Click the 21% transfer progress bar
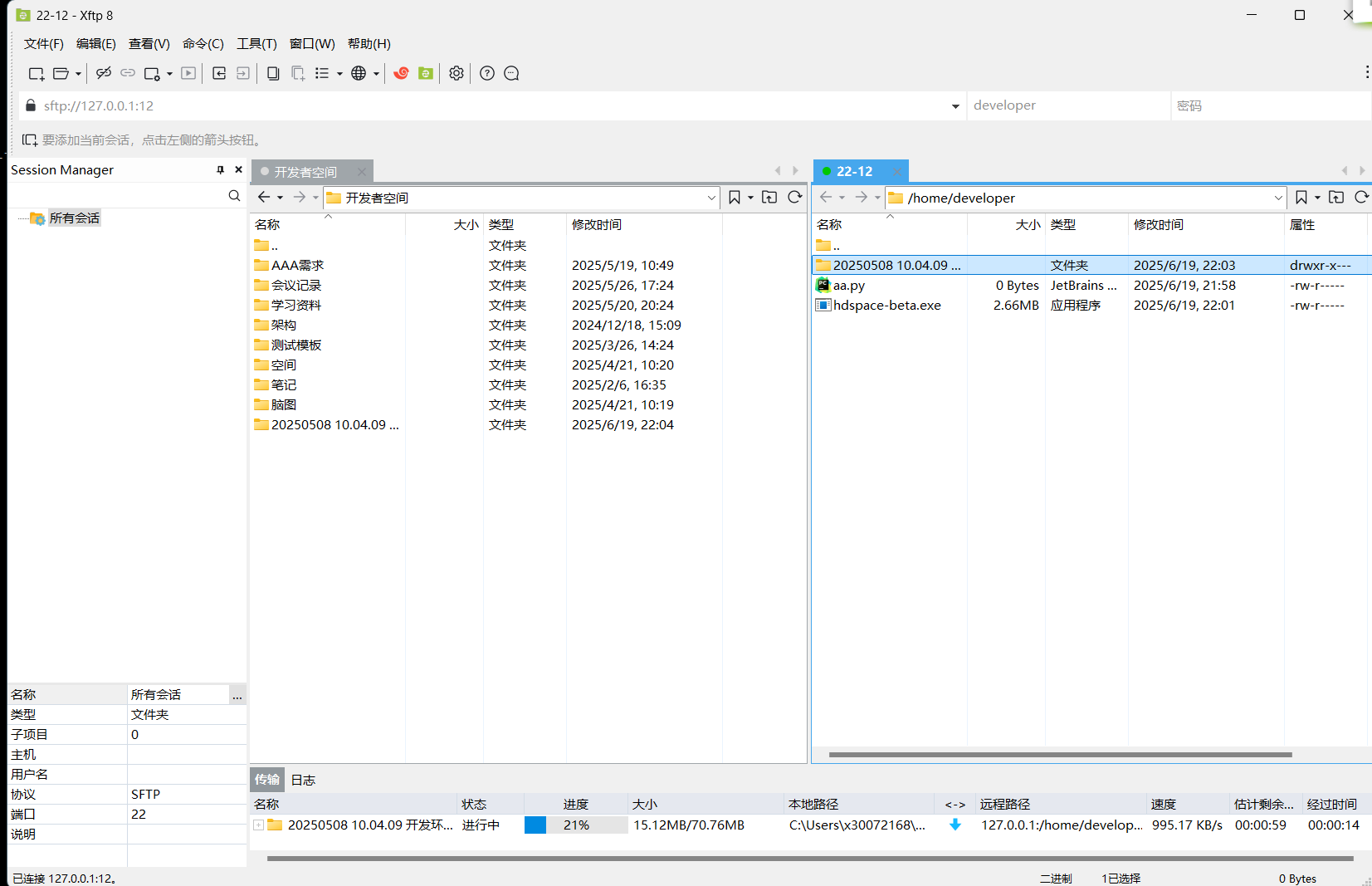 pos(576,825)
